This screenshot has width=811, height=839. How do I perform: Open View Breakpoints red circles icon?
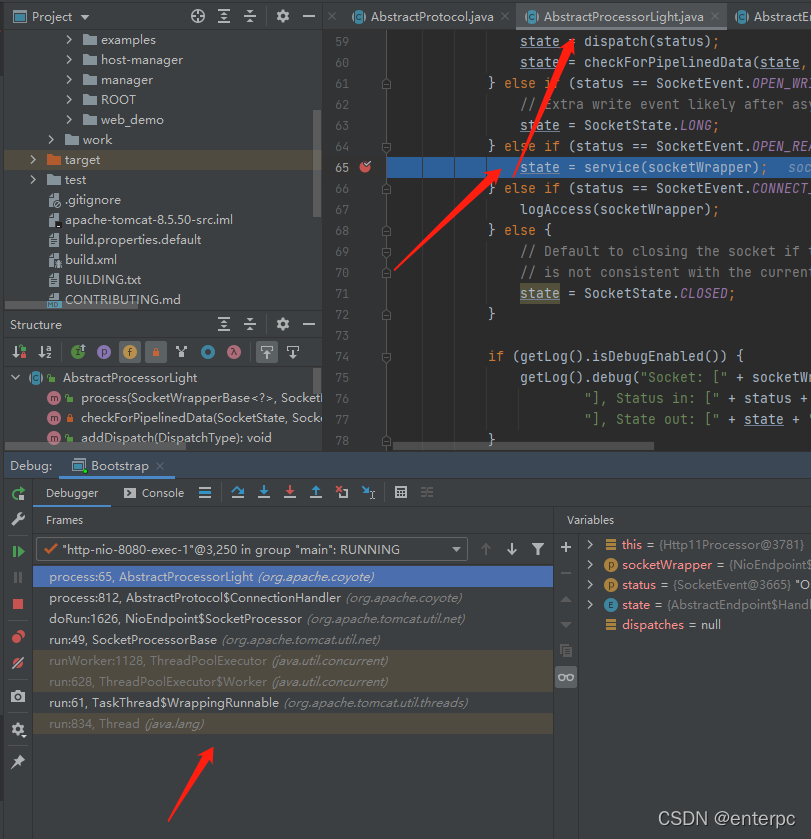18,637
